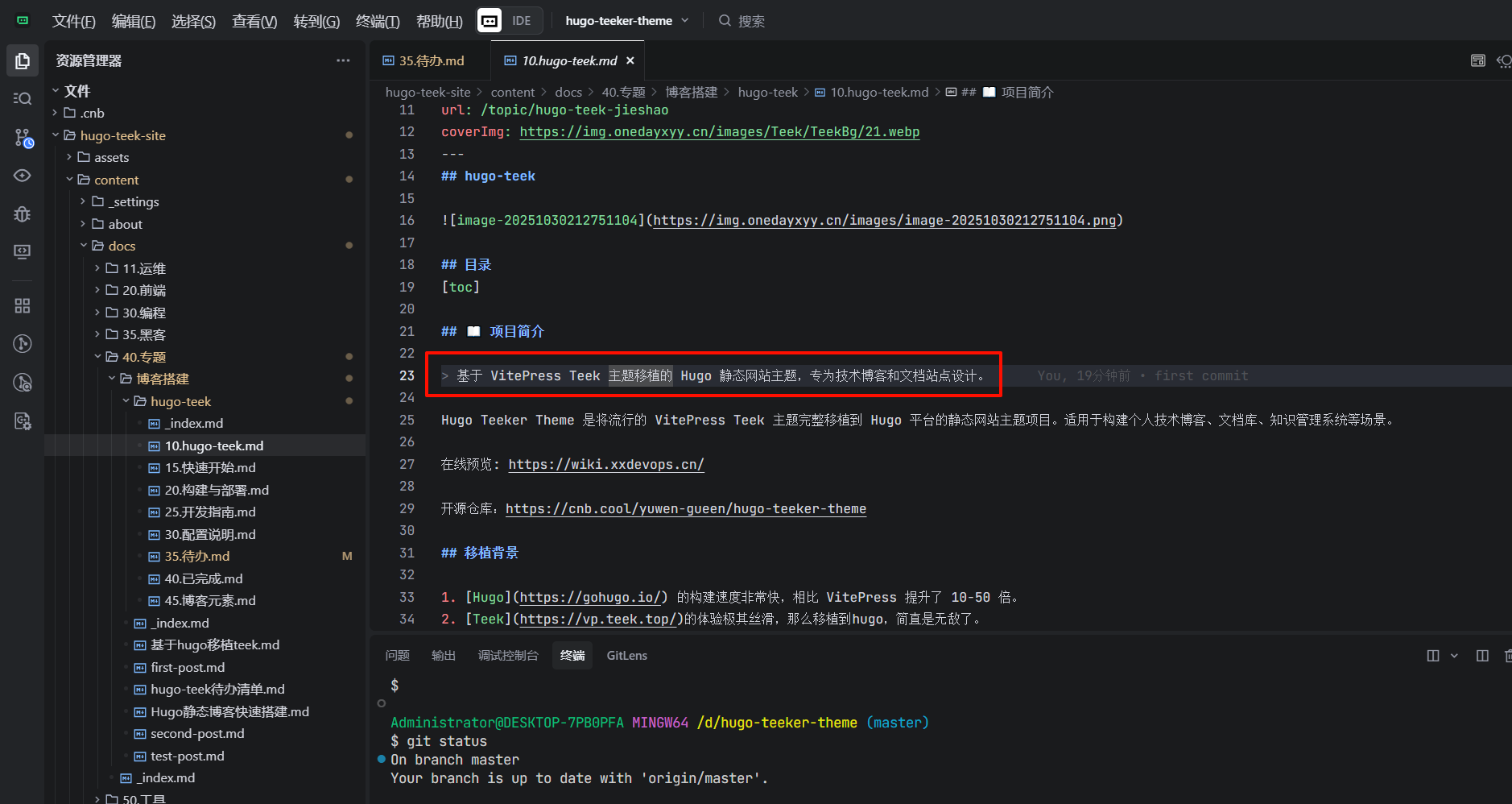Switch to the GitLens panel tab
Screen dimensions: 1512x804
626,656
